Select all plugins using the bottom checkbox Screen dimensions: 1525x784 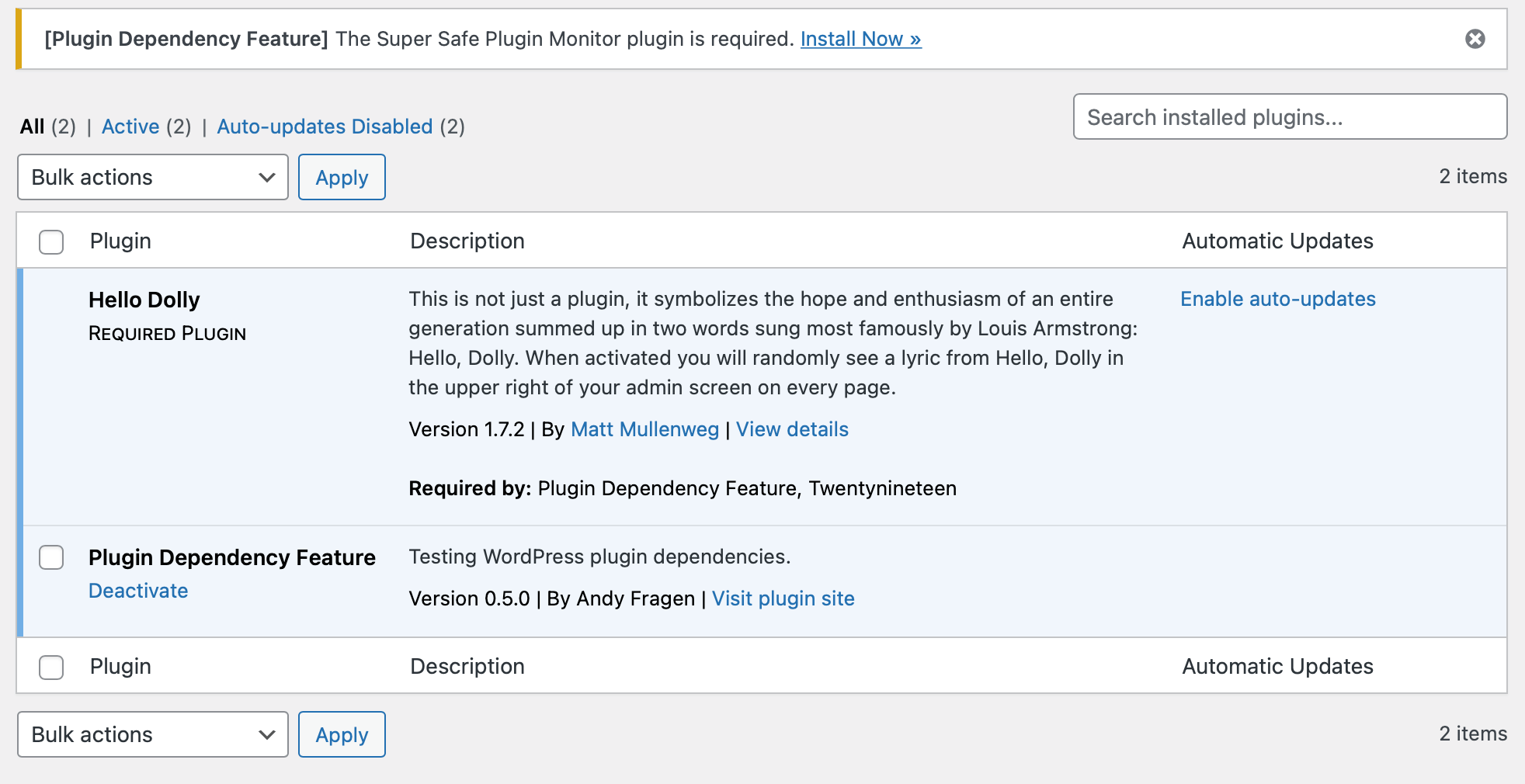[51, 667]
